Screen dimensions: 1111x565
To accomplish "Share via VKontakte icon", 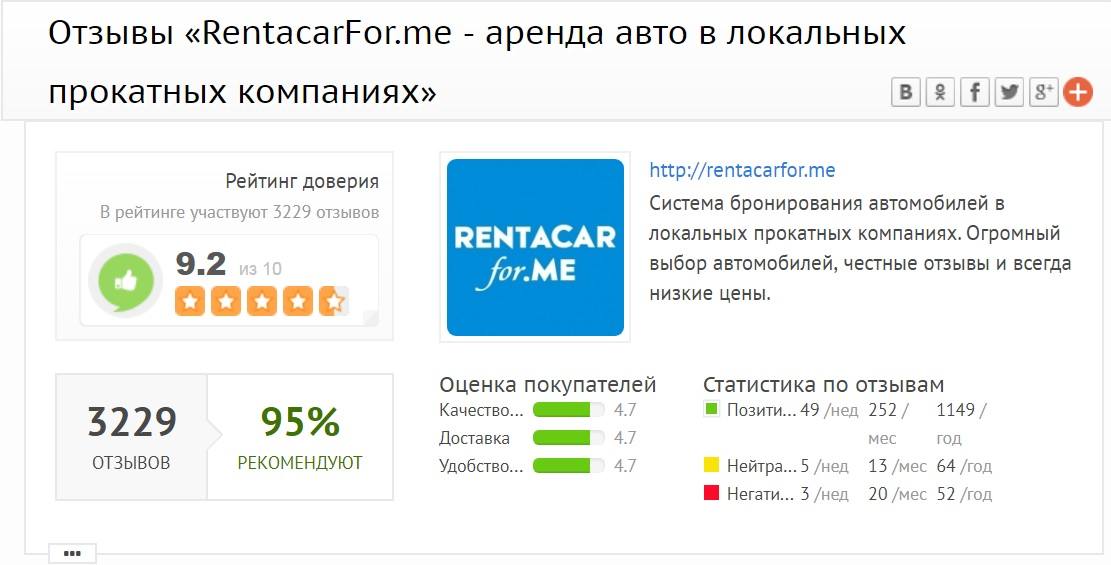I will click(x=906, y=92).
